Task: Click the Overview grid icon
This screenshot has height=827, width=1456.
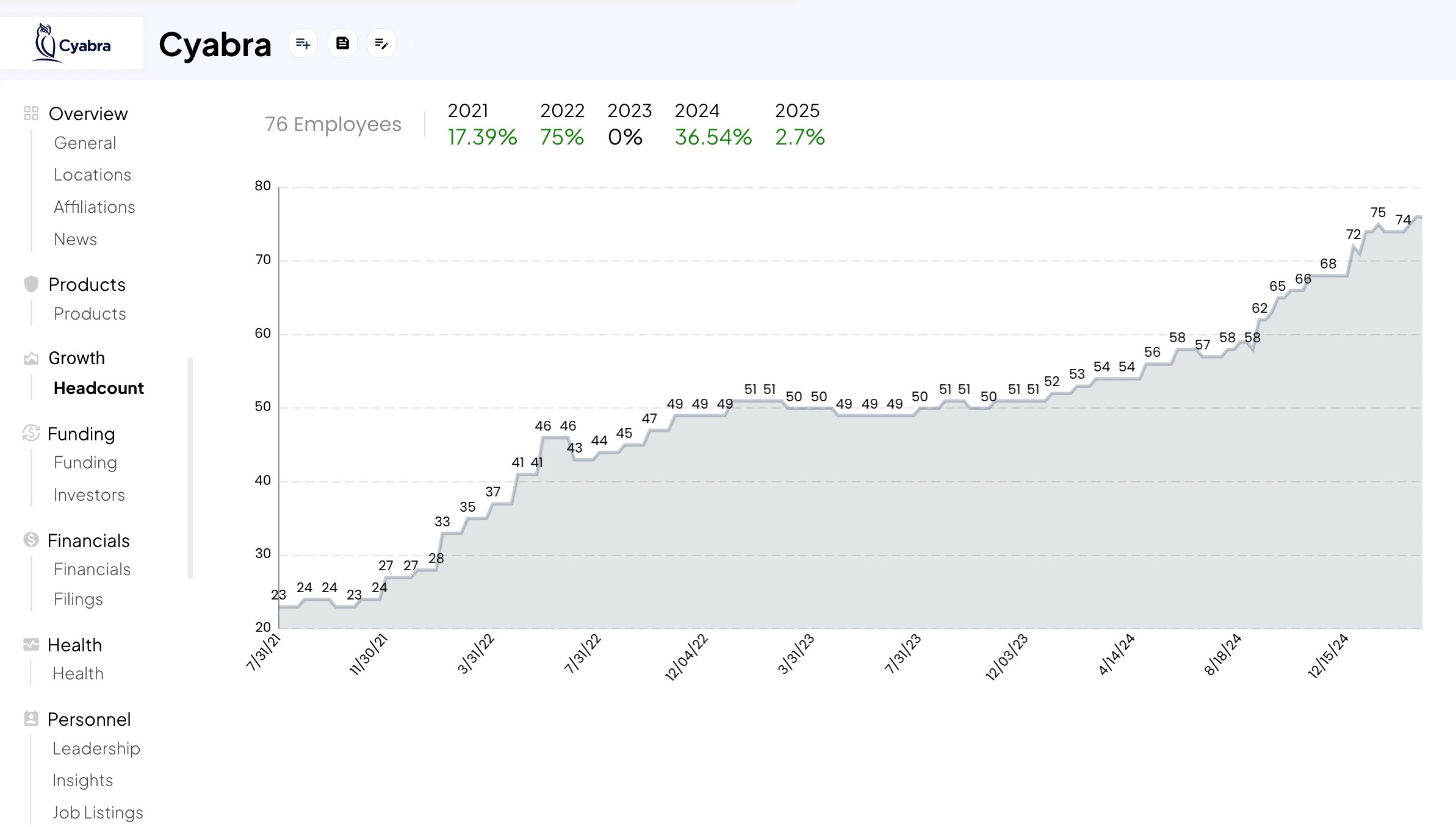Action: click(x=31, y=113)
